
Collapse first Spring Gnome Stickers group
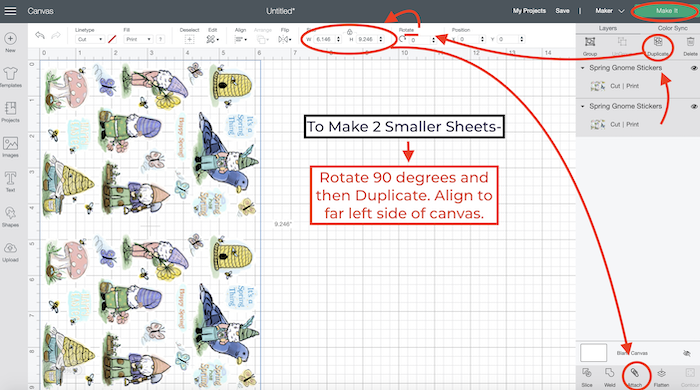click(582, 68)
